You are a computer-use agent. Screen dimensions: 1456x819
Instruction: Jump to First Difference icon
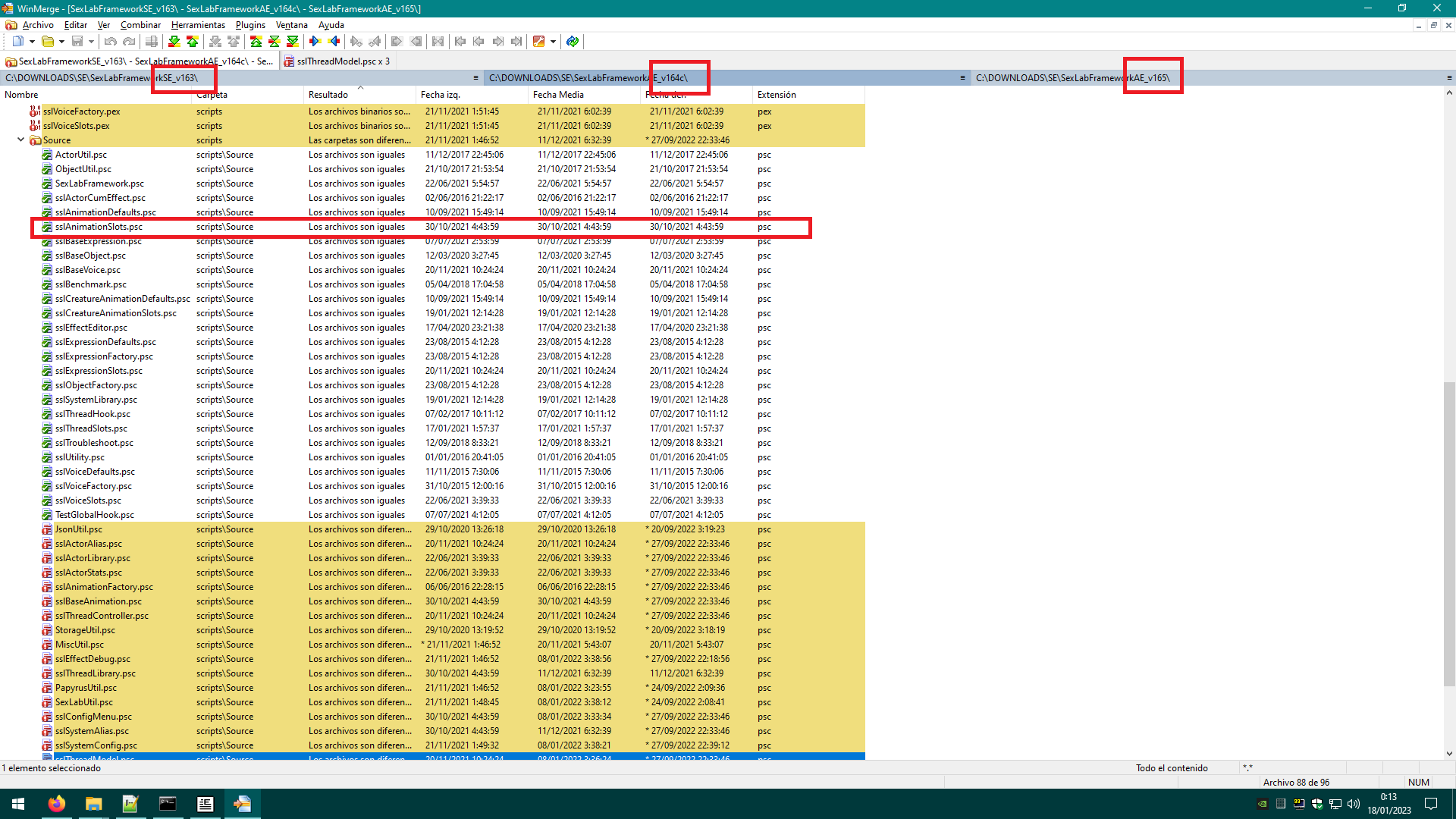coord(256,42)
